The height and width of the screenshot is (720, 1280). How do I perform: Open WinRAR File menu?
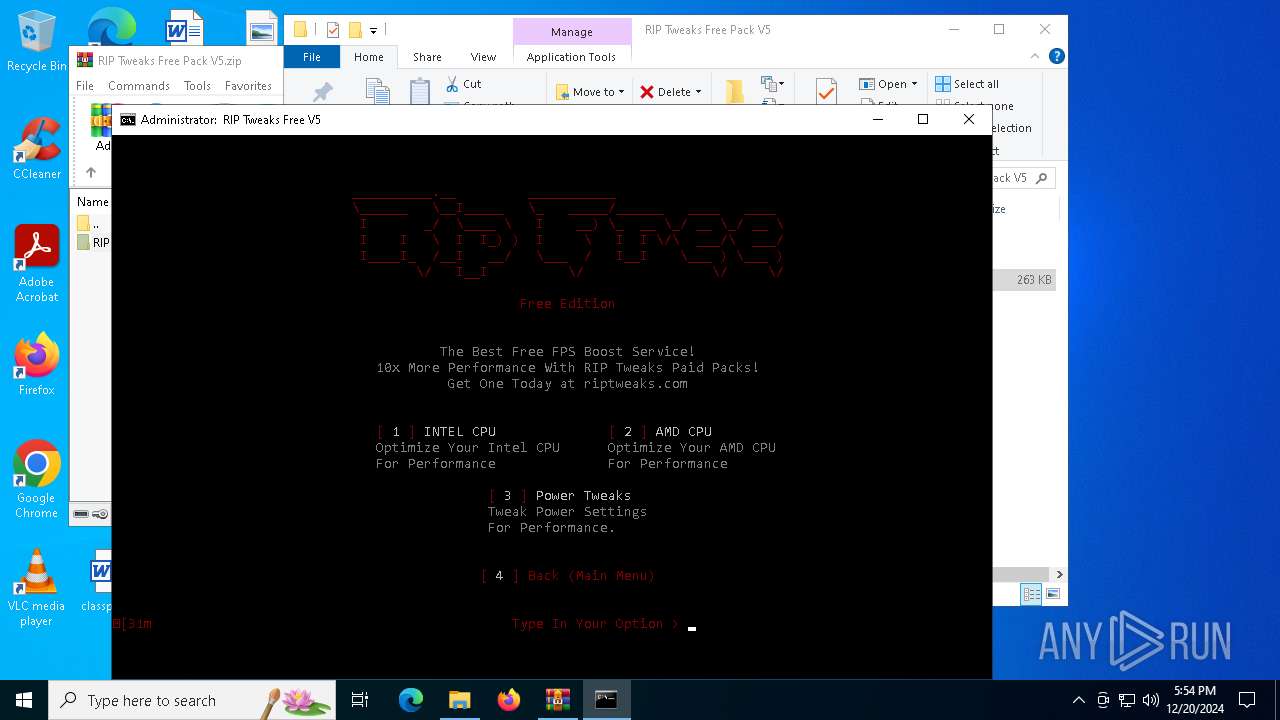(85, 86)
